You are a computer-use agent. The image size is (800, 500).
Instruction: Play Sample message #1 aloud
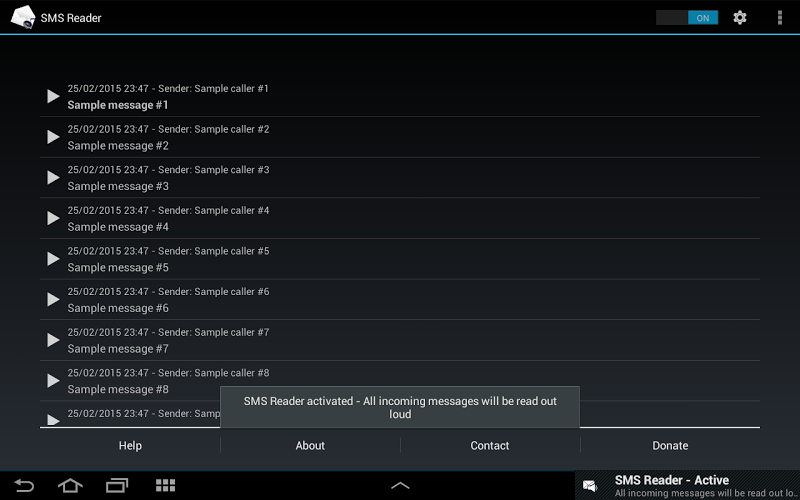(x=53, y=96)
